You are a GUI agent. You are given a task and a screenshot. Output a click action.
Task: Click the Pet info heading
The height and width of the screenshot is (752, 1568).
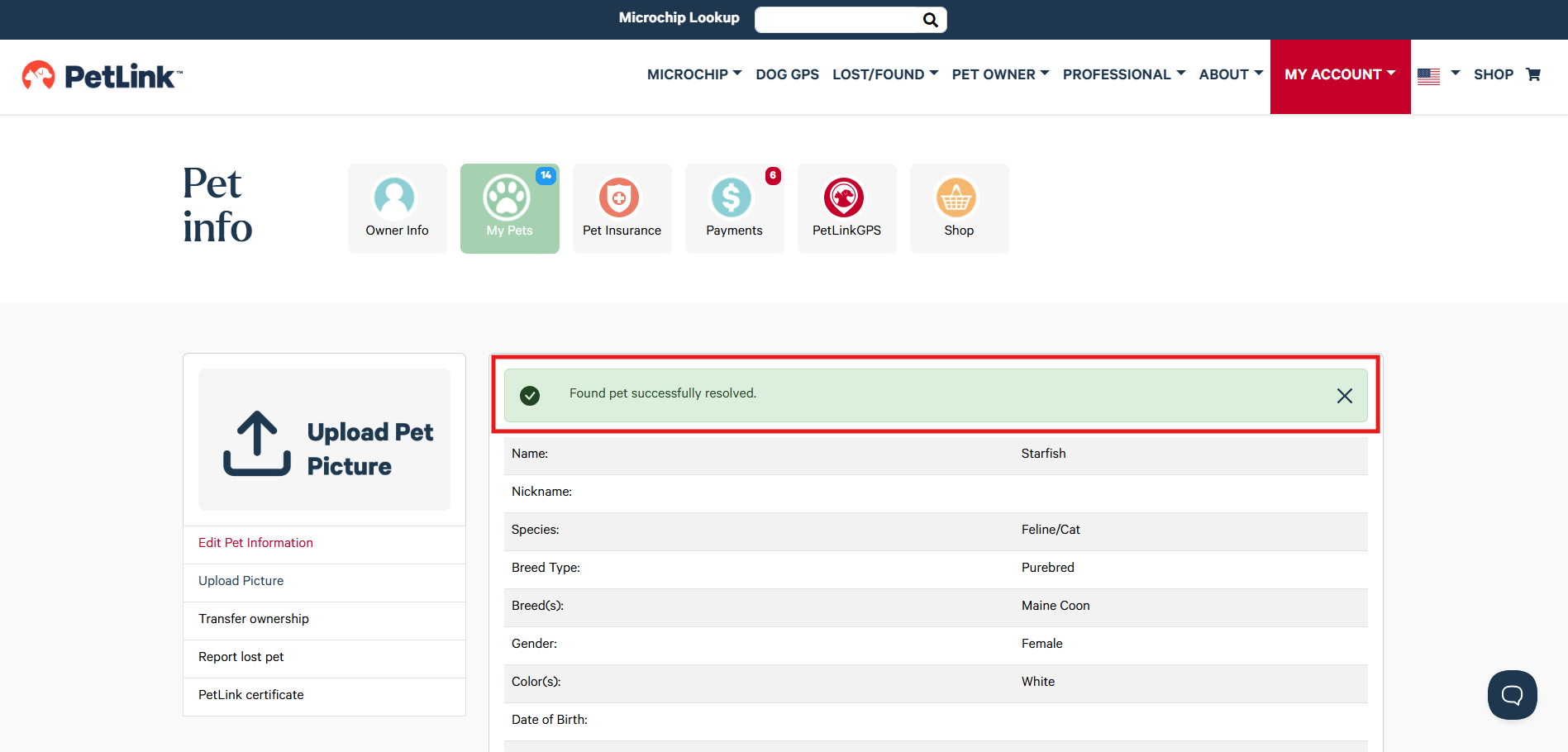[217, 205]
